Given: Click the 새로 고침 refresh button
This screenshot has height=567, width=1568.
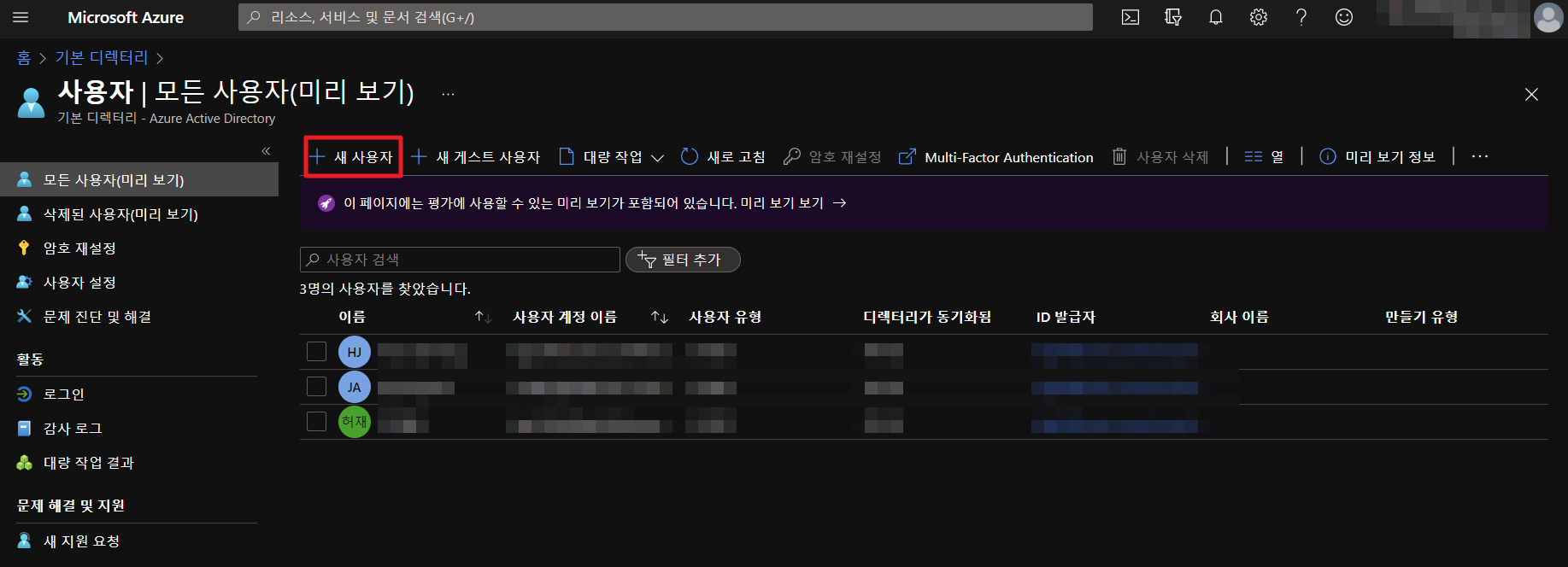Looking at the screenshot, I should tap(723, 157).
